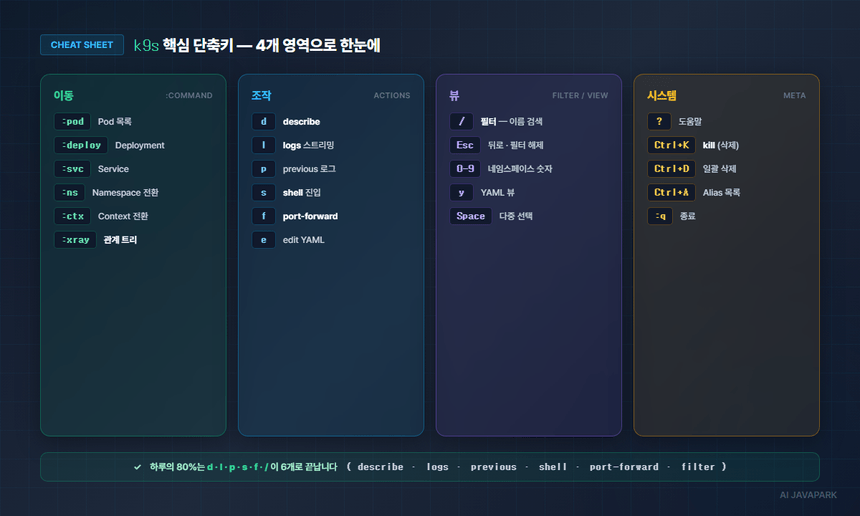Click the "?" help key badge
The image size is (860, 516).
pos(659,121)
